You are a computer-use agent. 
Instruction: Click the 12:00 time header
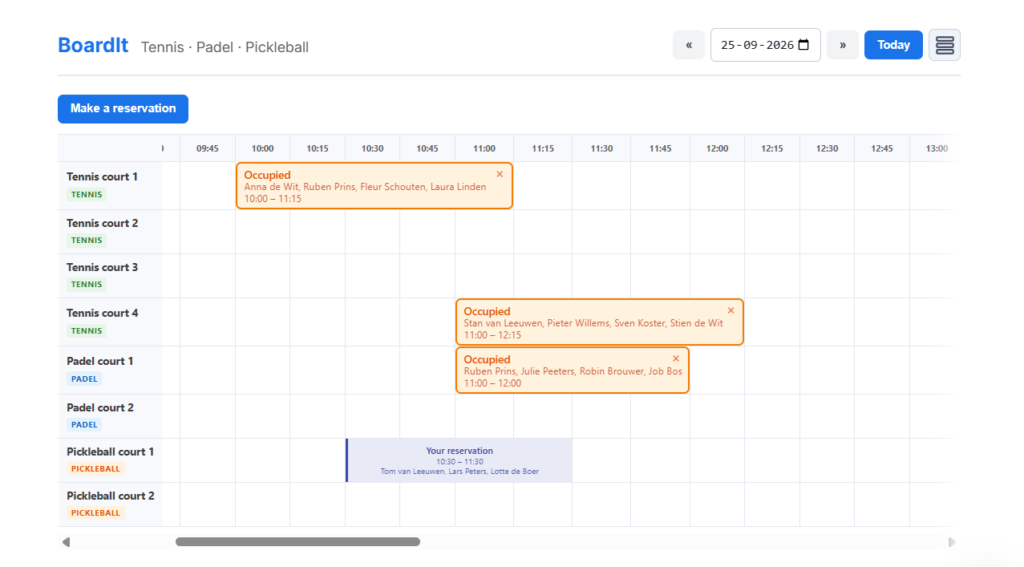717,149
